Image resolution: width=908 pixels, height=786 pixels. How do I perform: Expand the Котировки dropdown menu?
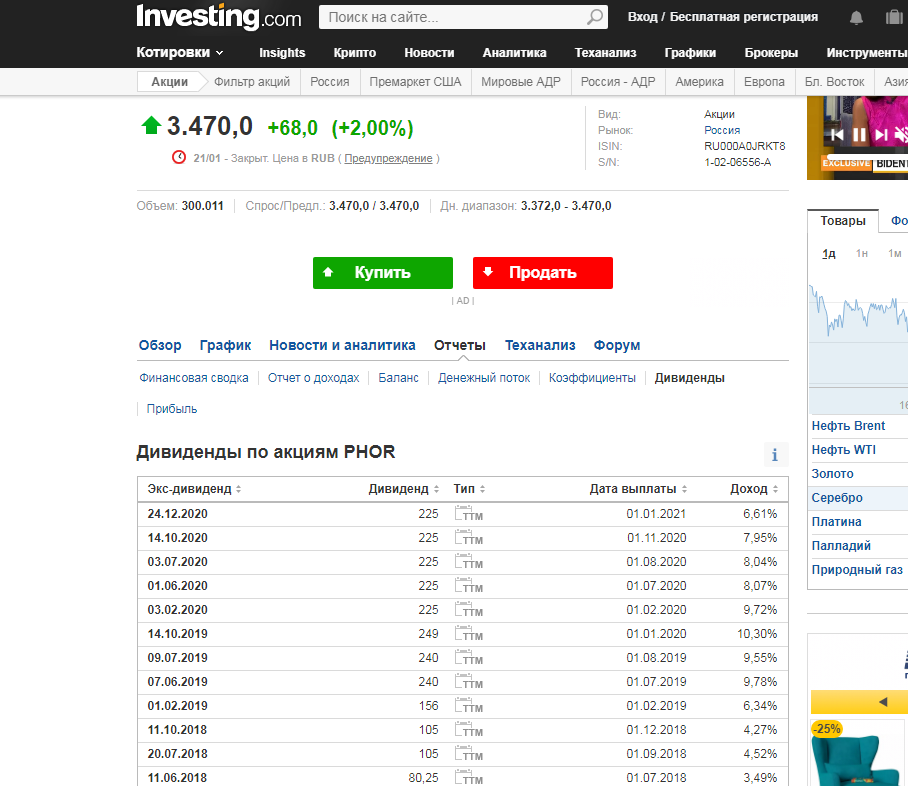point(180,53)
